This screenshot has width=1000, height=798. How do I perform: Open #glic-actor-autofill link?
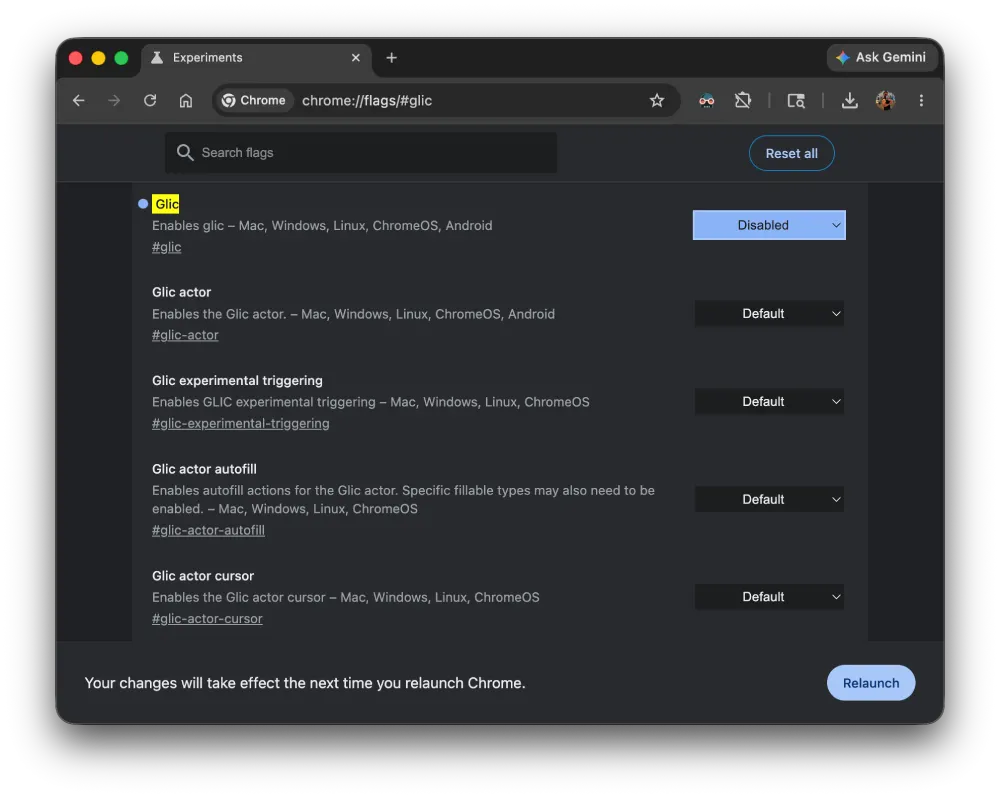(x=208, y=531)
